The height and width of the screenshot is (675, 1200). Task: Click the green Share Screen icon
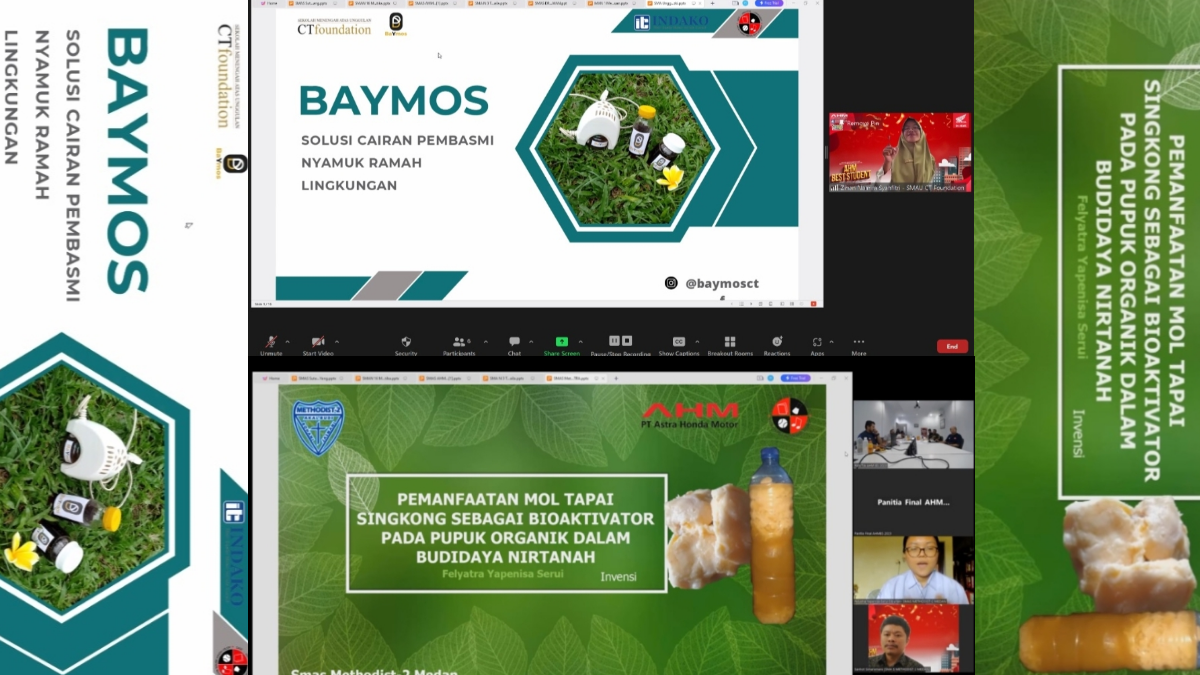click(562, 342)
